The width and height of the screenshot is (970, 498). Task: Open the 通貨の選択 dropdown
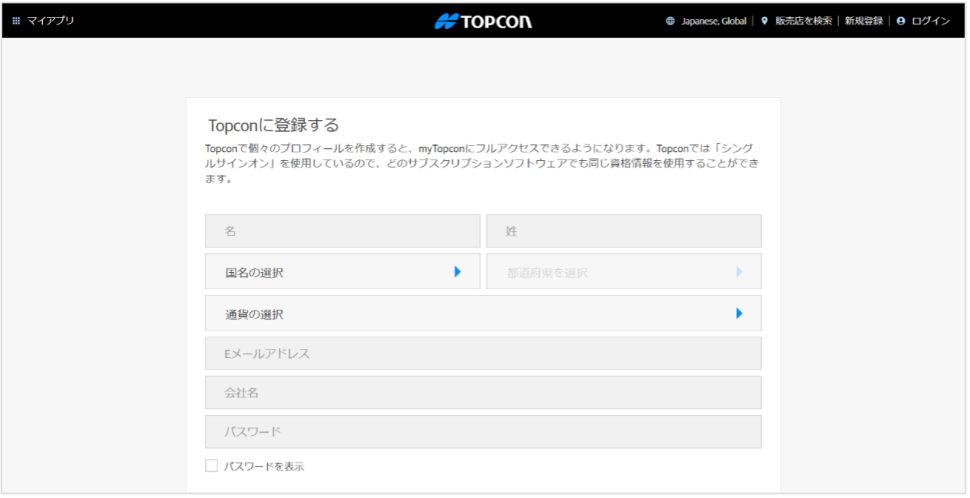482,314
